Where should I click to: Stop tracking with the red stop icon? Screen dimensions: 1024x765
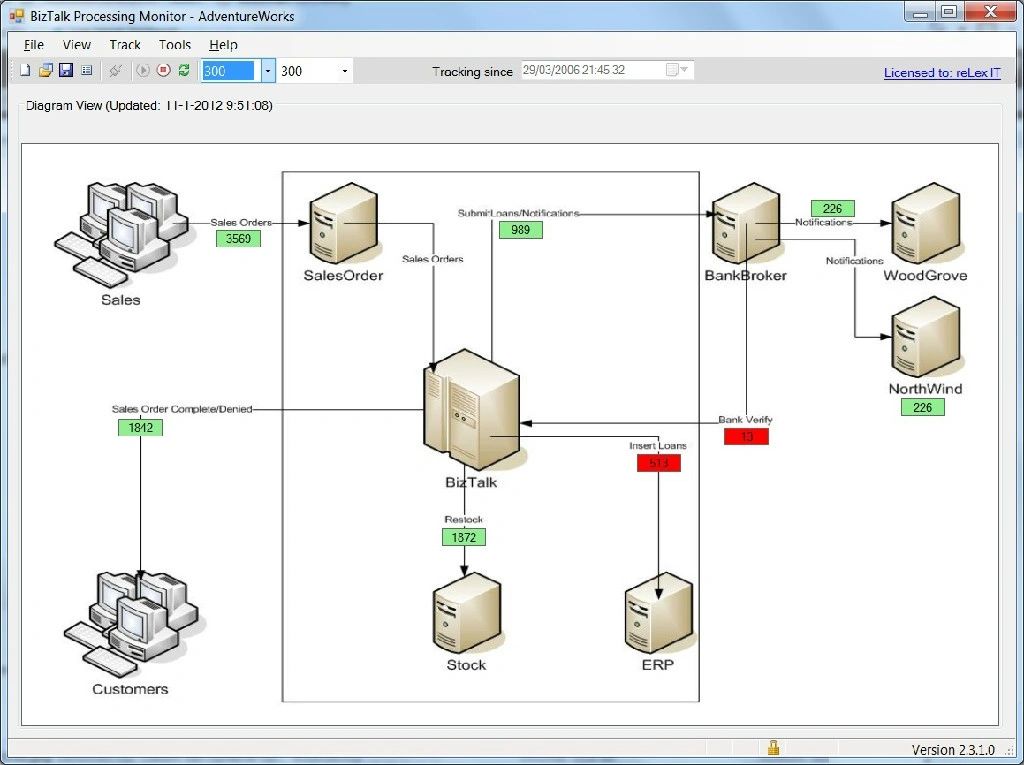163,71
